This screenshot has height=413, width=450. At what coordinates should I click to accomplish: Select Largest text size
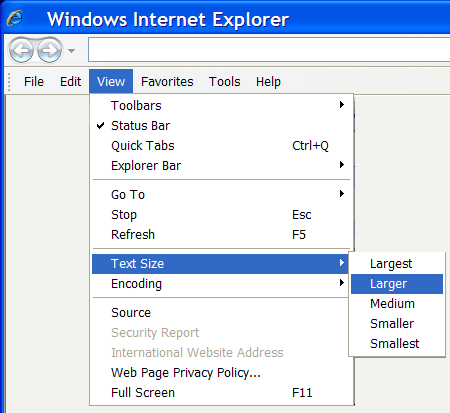[397, 264]
